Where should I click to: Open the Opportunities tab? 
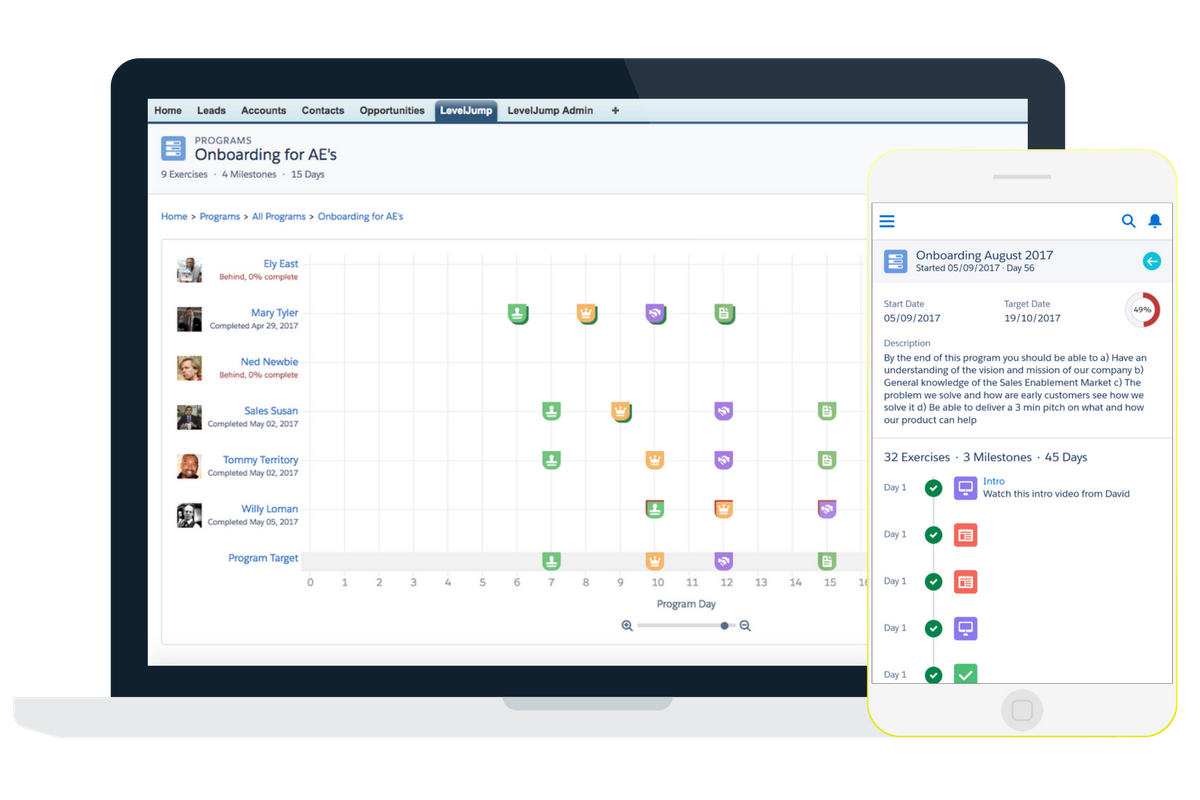(x=392, y=110)
